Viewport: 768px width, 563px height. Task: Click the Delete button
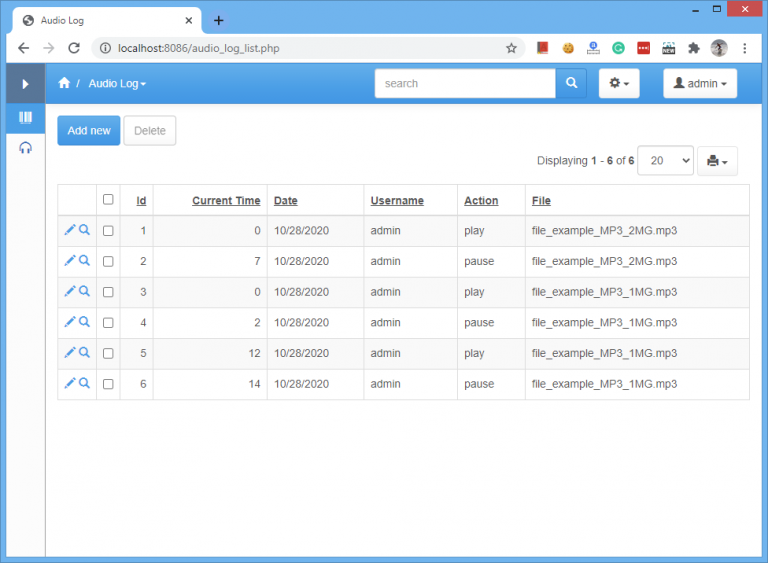tap(150, 131)
